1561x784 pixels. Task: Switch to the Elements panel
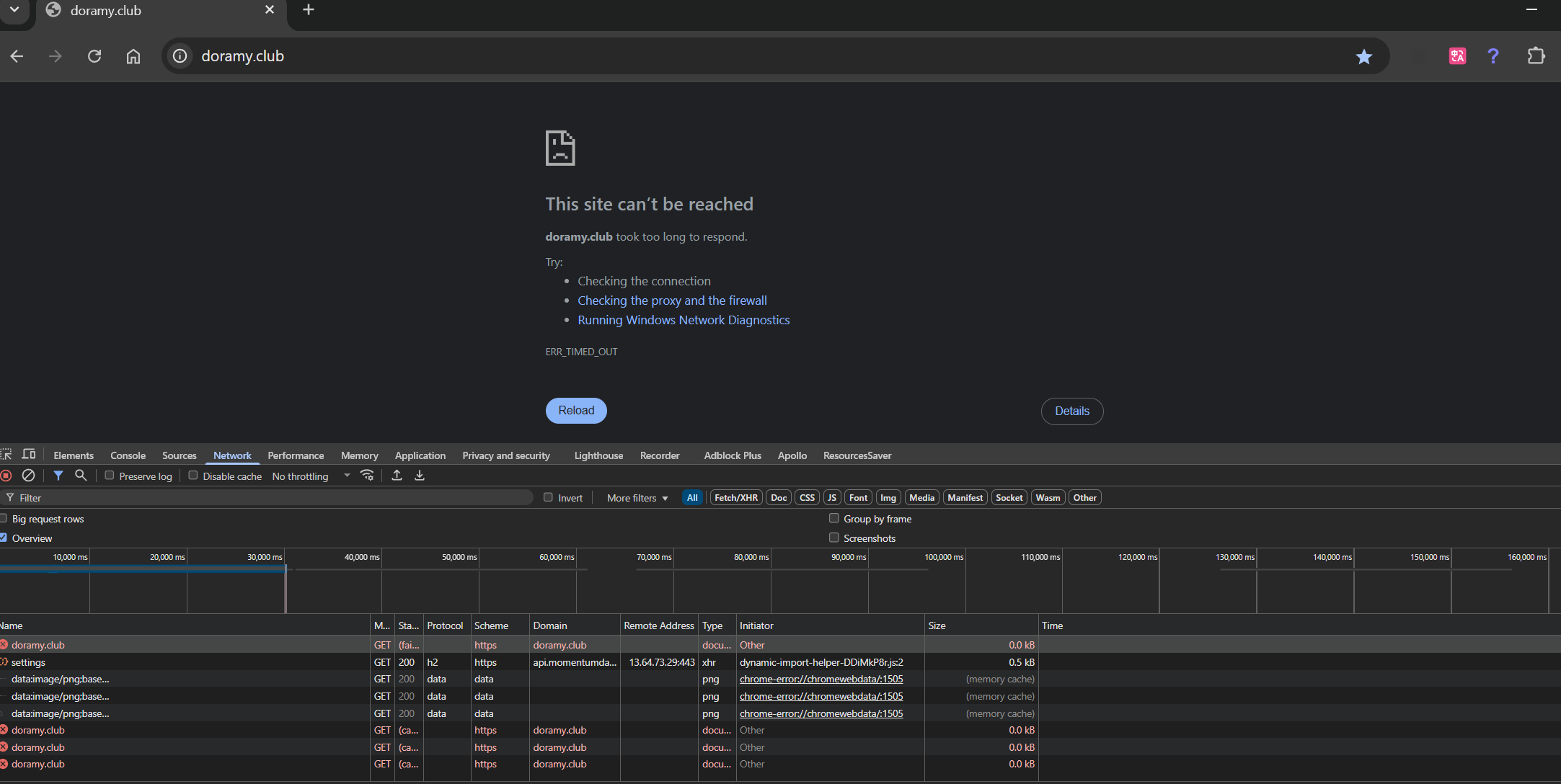74,455
